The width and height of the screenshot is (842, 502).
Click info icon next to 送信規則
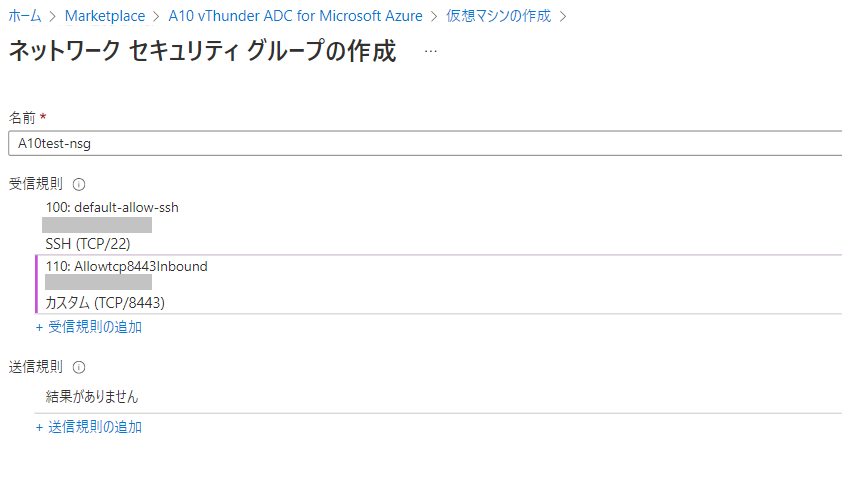pos(79,367)
